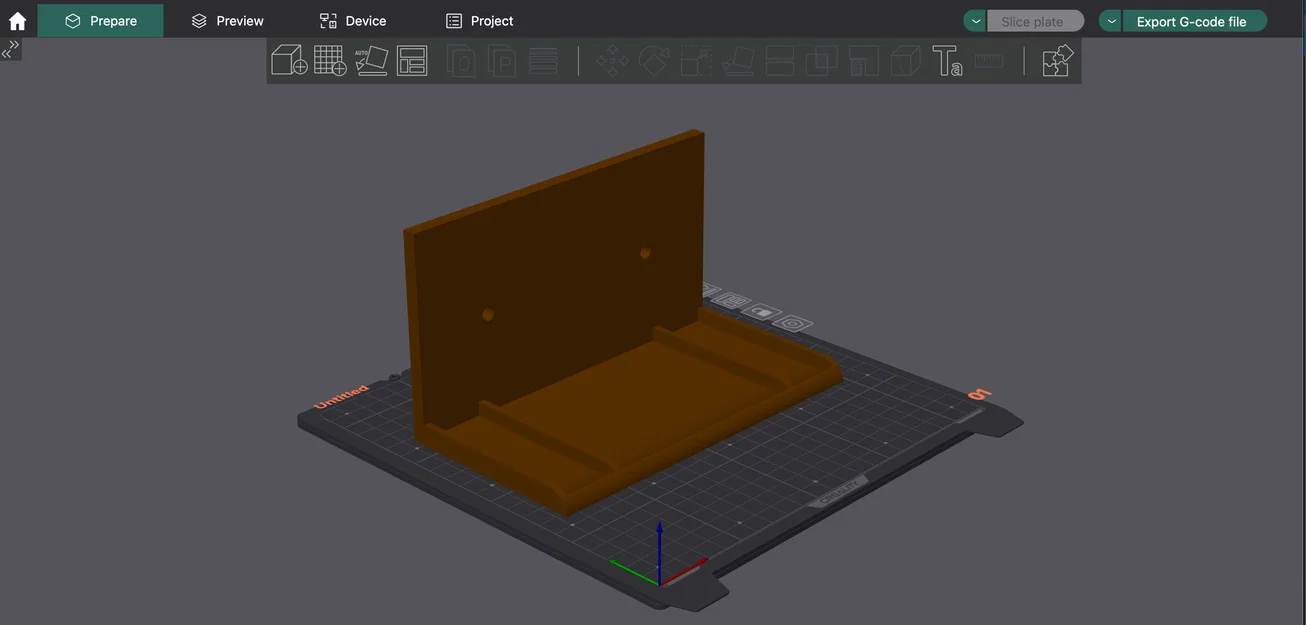The image size is (1306, 625).
Task: Arrange all objects from top toolbar
Action: point(412,60)
